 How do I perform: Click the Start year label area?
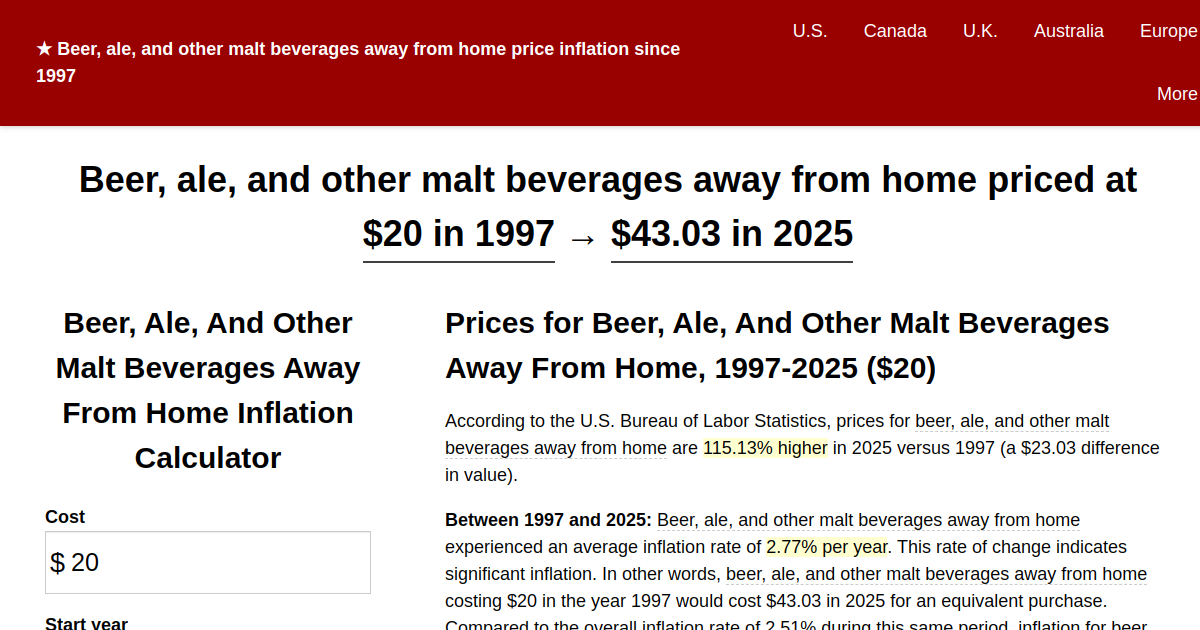[86, 623]
